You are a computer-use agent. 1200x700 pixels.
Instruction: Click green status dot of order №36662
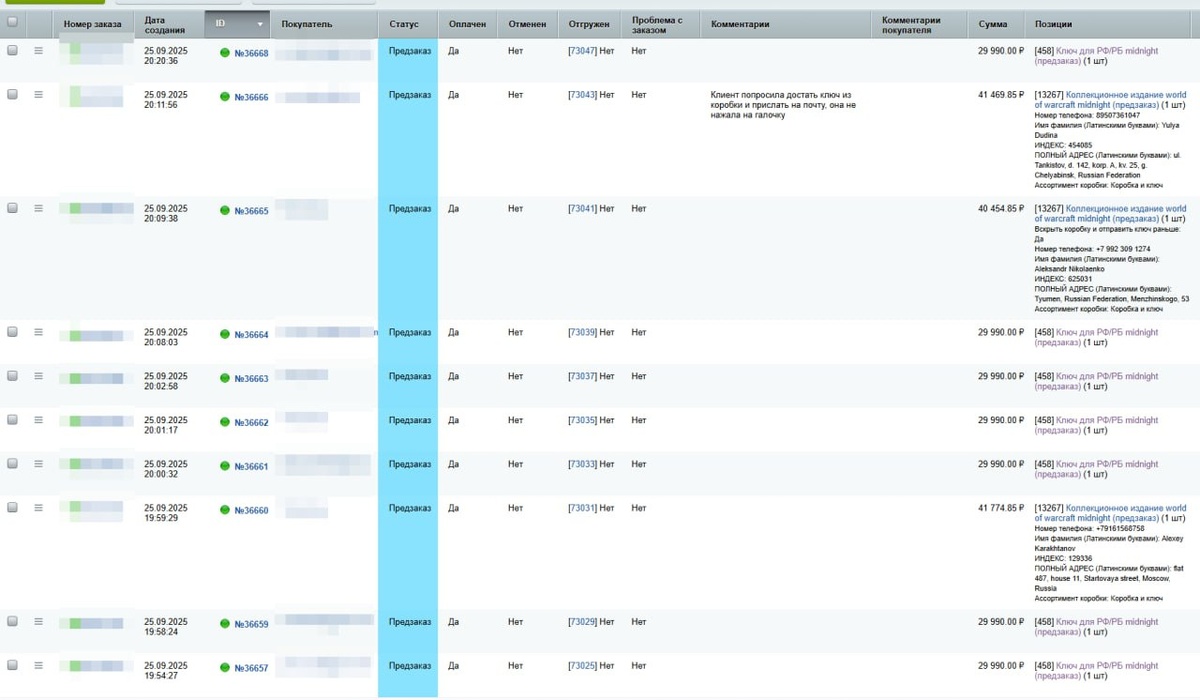point(225,422)
